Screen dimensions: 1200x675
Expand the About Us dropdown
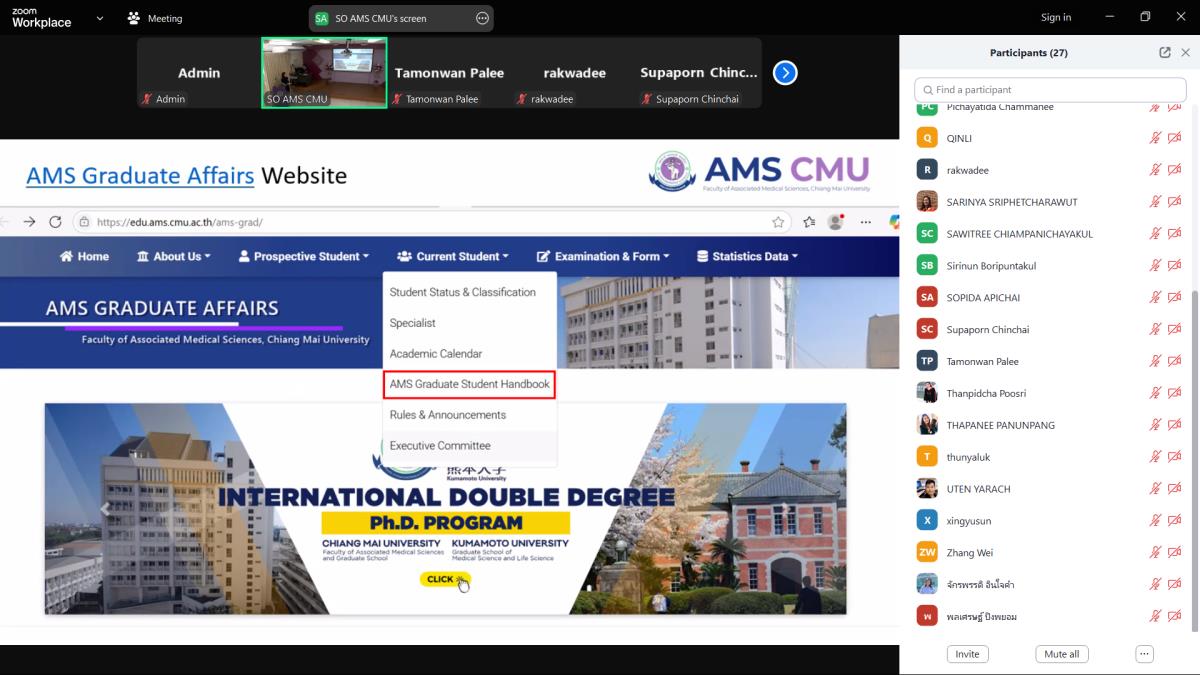[173, 256]
